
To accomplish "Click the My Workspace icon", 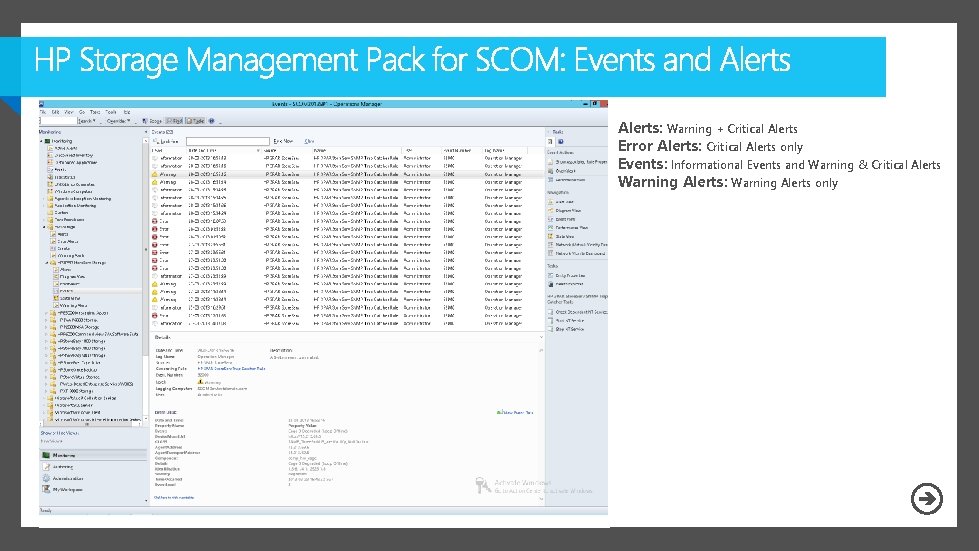I will tap(46, 489).
